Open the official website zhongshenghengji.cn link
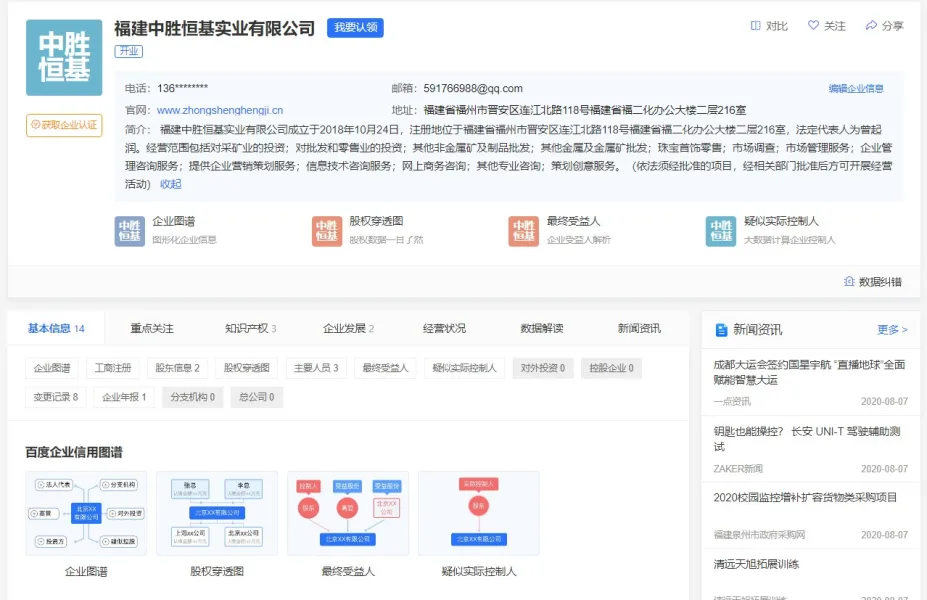The image size is (927, 600). (x=219, y=110)
